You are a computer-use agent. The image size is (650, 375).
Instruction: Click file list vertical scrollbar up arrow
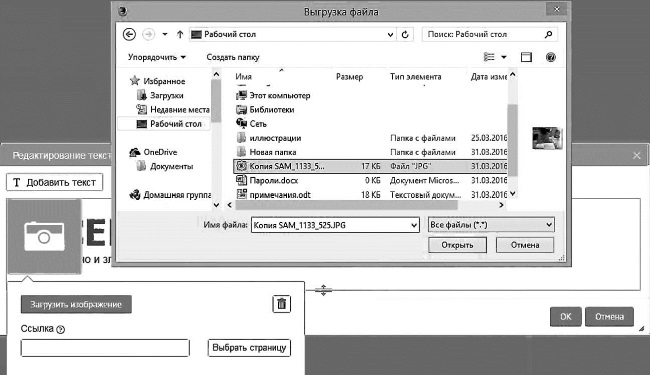(x=513, y=75)
